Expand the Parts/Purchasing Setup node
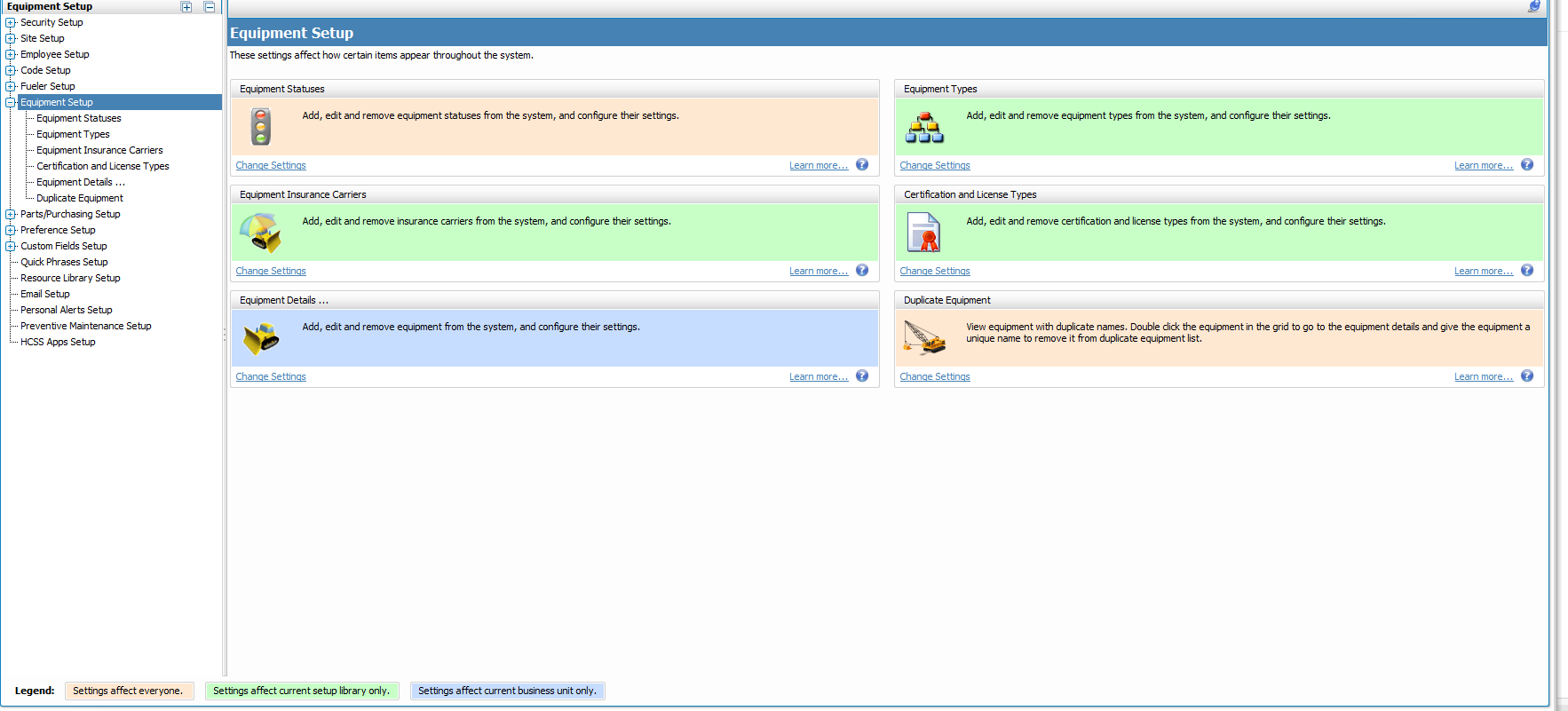Viewport: 1568px width, 711px height. coord(11,215)
